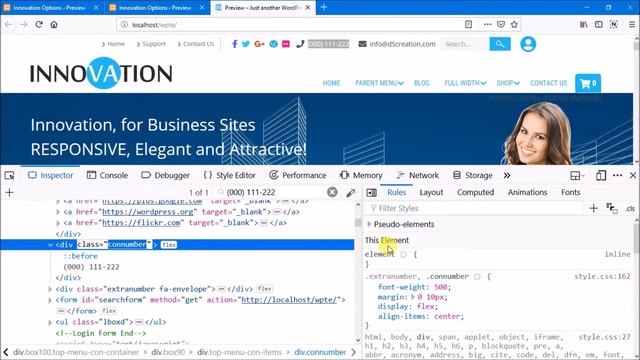Viewport: 640px width, 360px height.
Task: Toggle pseudo-class panel icon next to .cls
Action: tap(612, 209)
